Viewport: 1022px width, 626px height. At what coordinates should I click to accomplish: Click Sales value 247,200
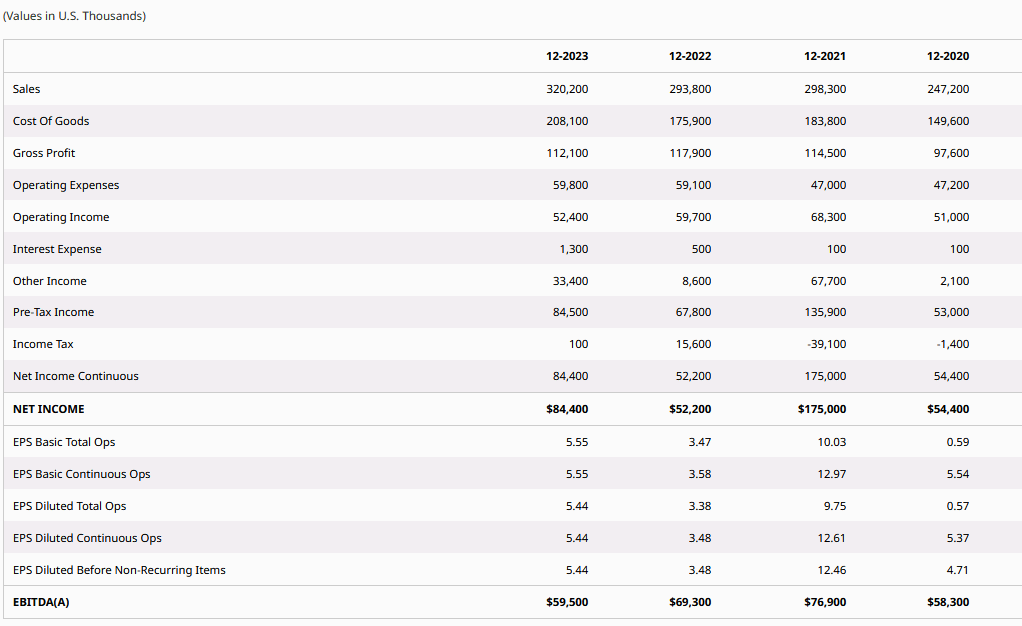[948, 89]
